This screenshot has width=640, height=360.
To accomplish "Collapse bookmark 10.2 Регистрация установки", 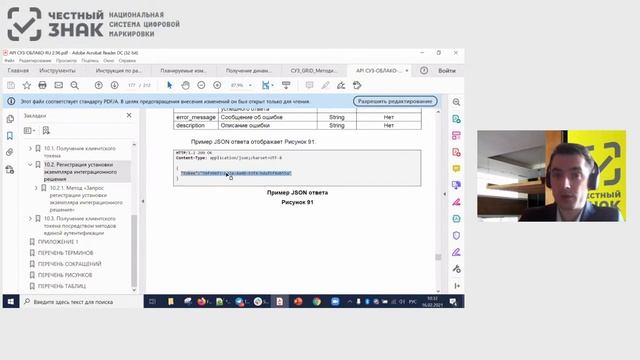I will click(x=30, y=164).
